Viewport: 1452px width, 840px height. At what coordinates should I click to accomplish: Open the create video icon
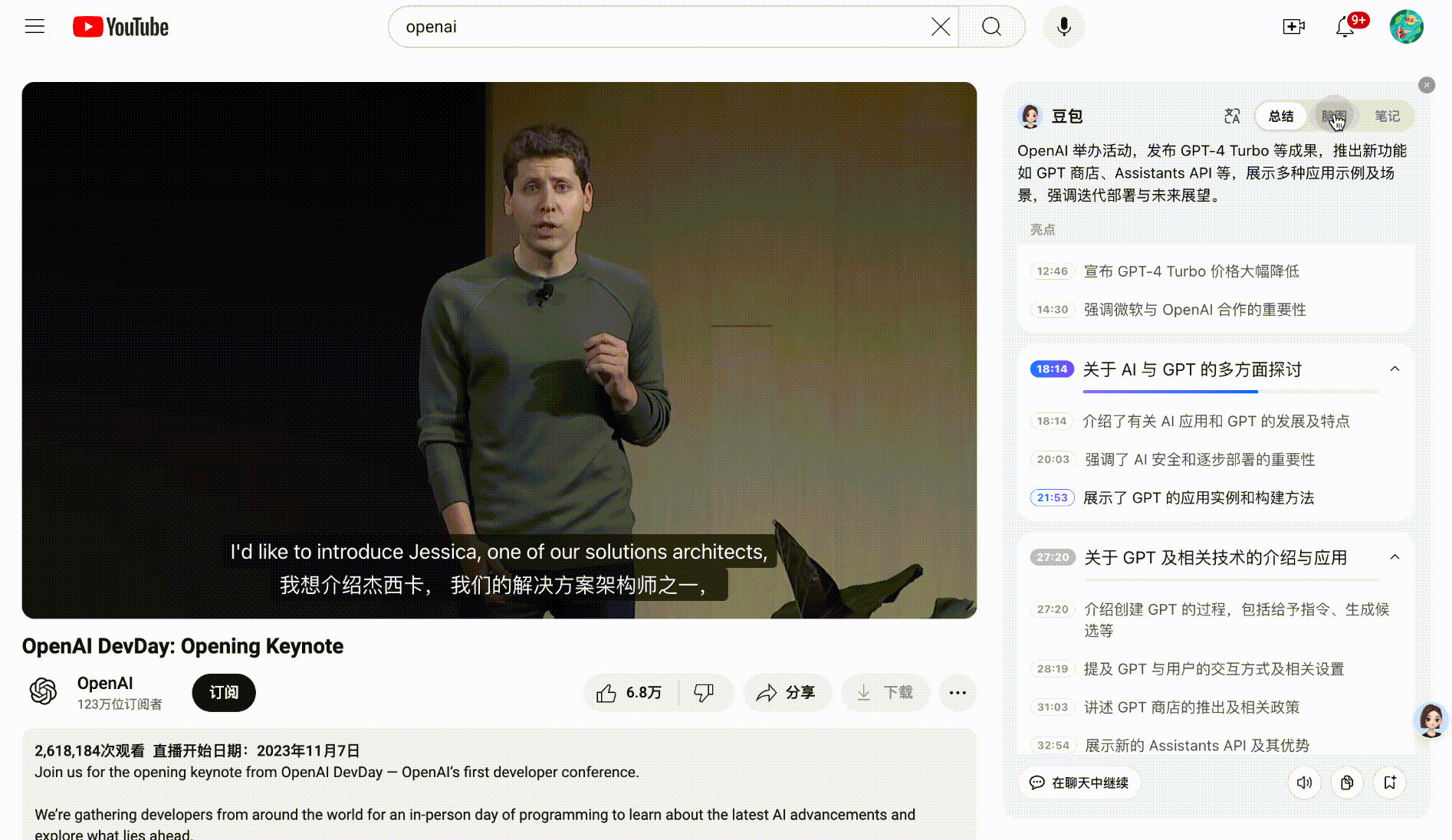pos(1293,27)
